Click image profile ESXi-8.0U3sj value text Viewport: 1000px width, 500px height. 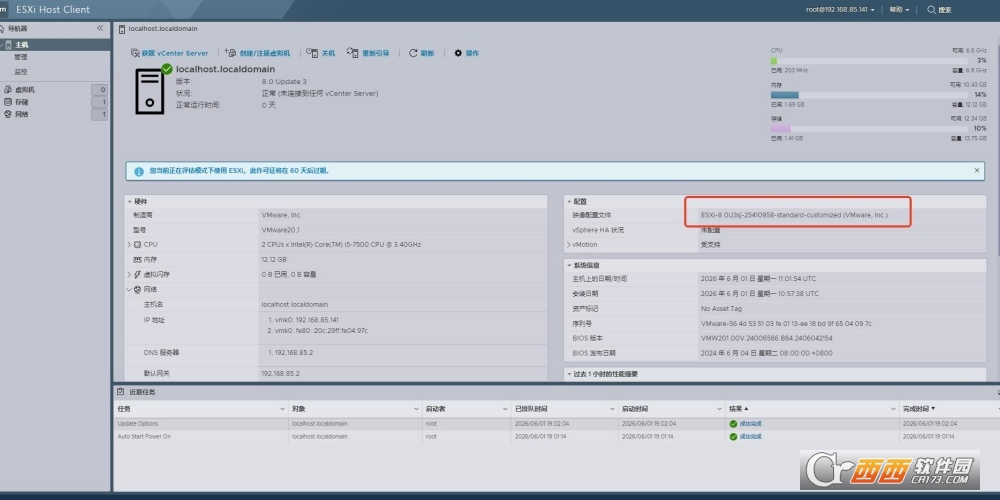point(794,216)
